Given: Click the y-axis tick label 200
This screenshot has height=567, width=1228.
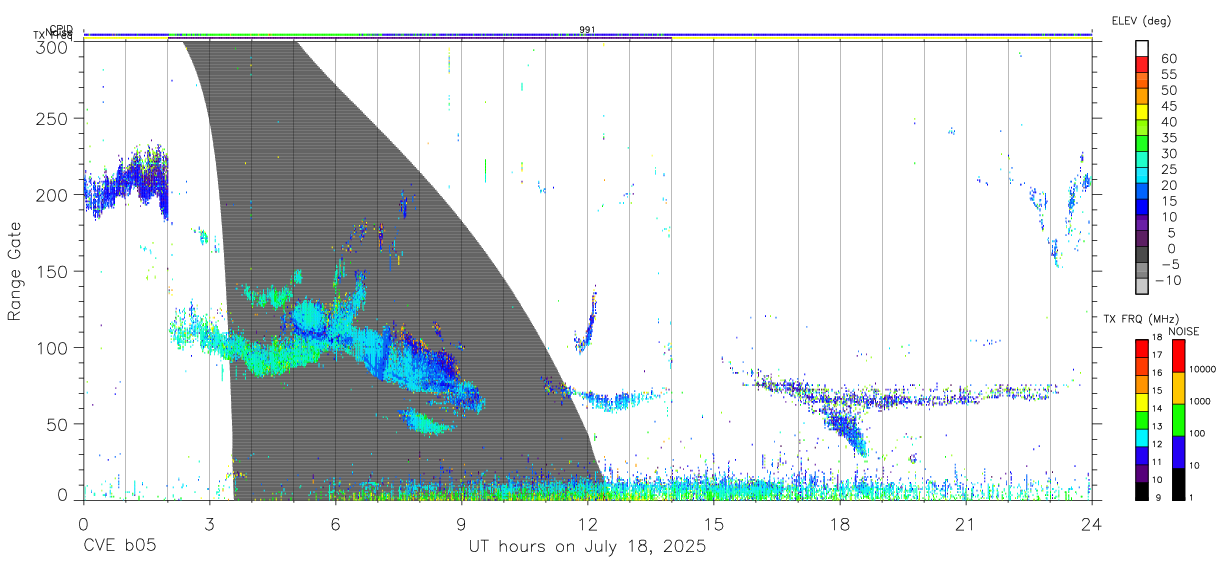Looking at the screenshot, I should tap(52, 194).
